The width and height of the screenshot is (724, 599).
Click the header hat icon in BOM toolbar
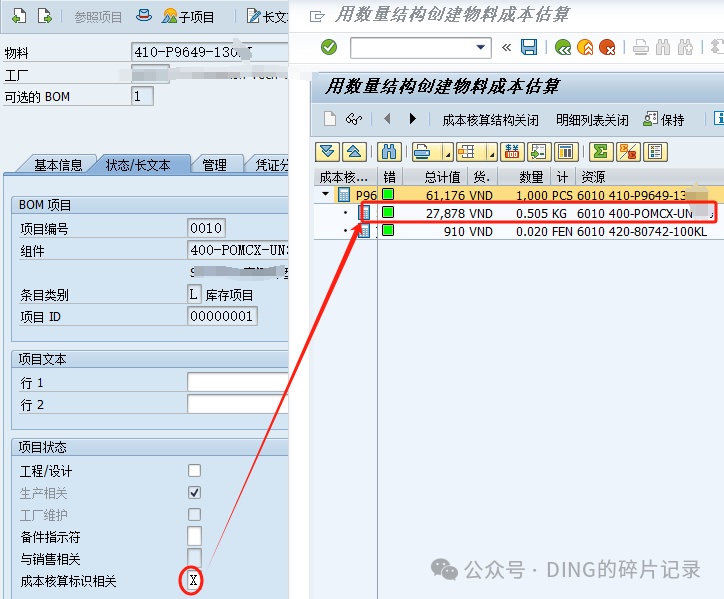click(144, 16)
